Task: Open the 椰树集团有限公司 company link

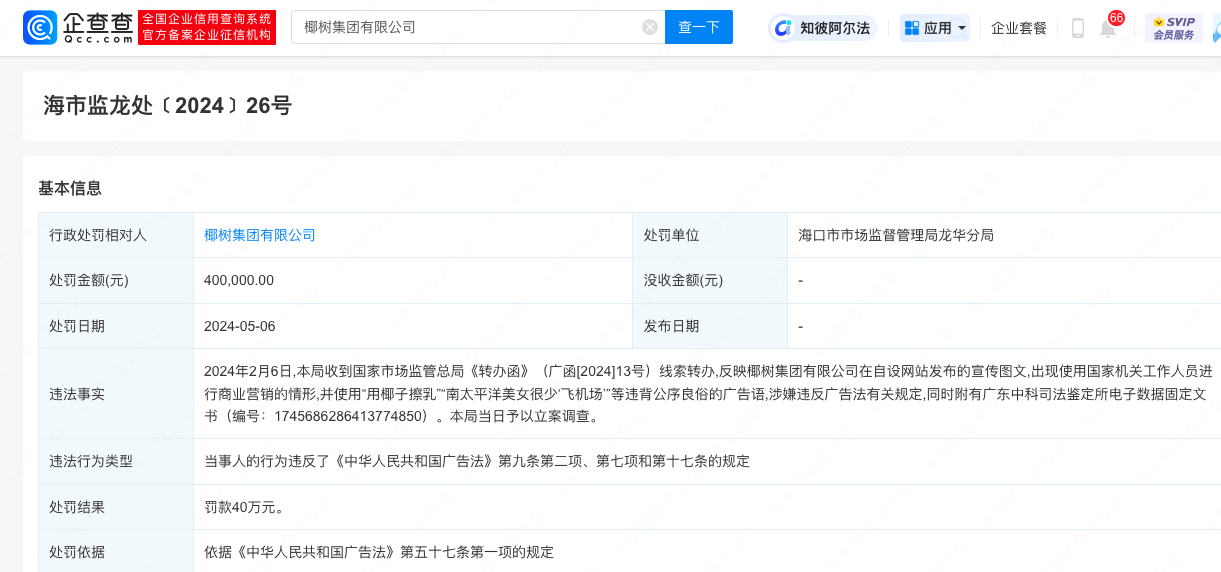Action: point(259,235)
